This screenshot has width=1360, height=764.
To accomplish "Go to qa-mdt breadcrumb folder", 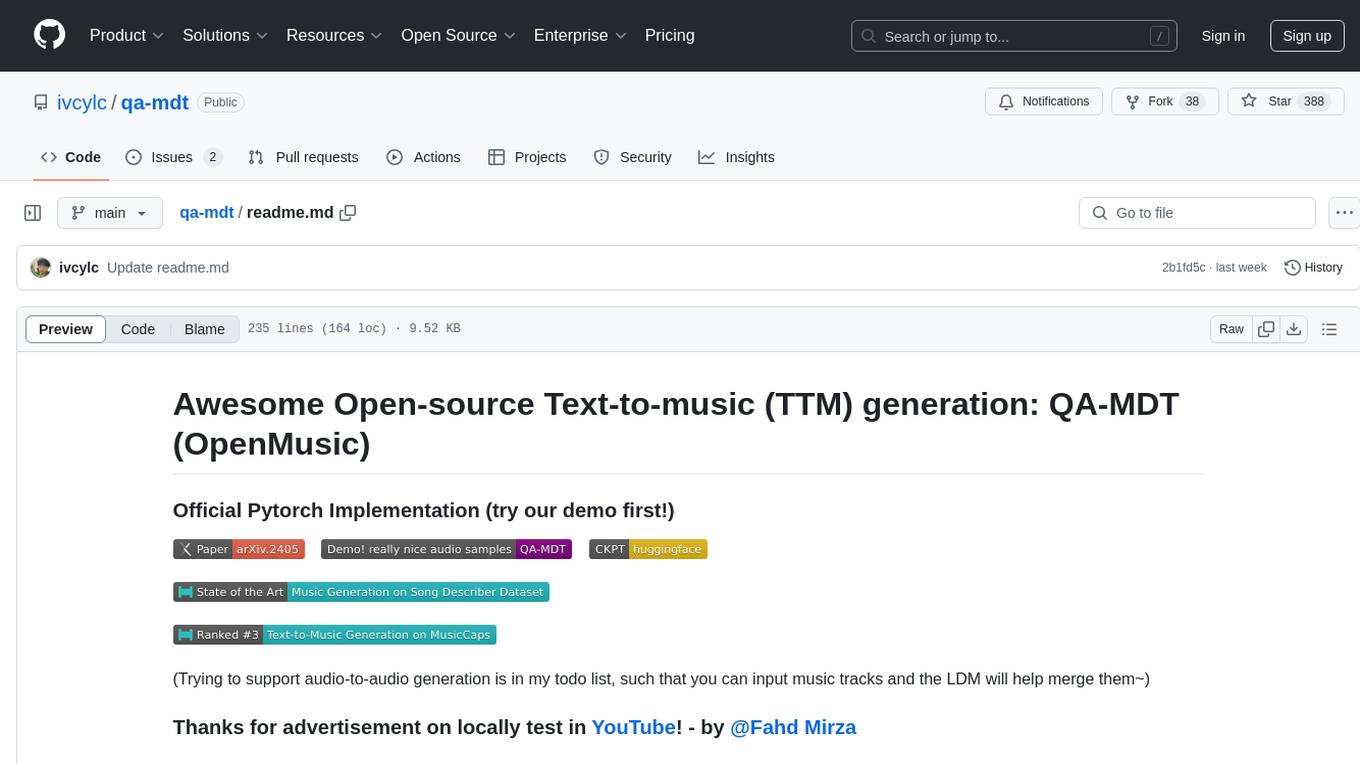I will [206, 212].
